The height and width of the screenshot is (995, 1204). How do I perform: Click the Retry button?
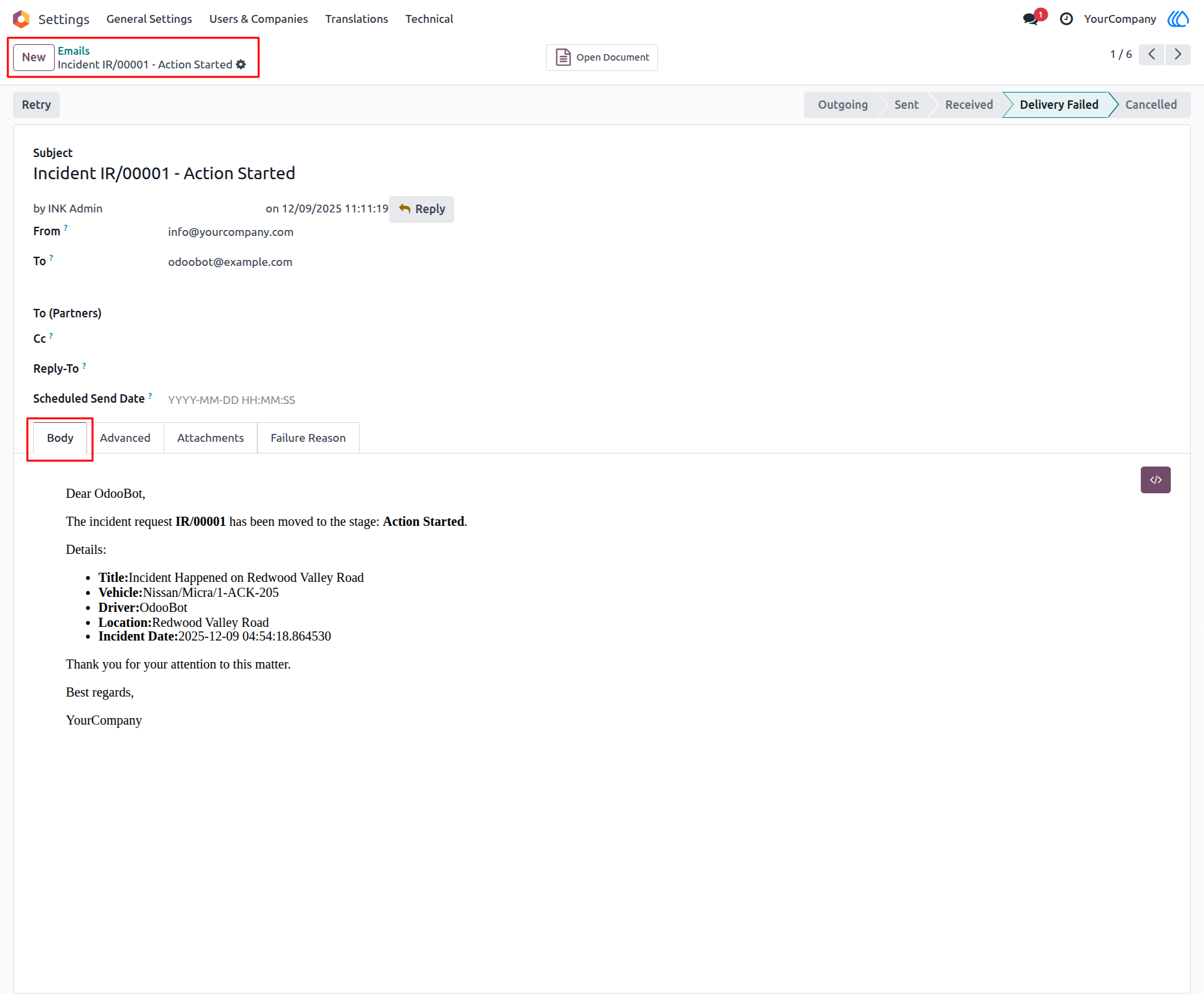pyautogui.click(x=36, y=105)
